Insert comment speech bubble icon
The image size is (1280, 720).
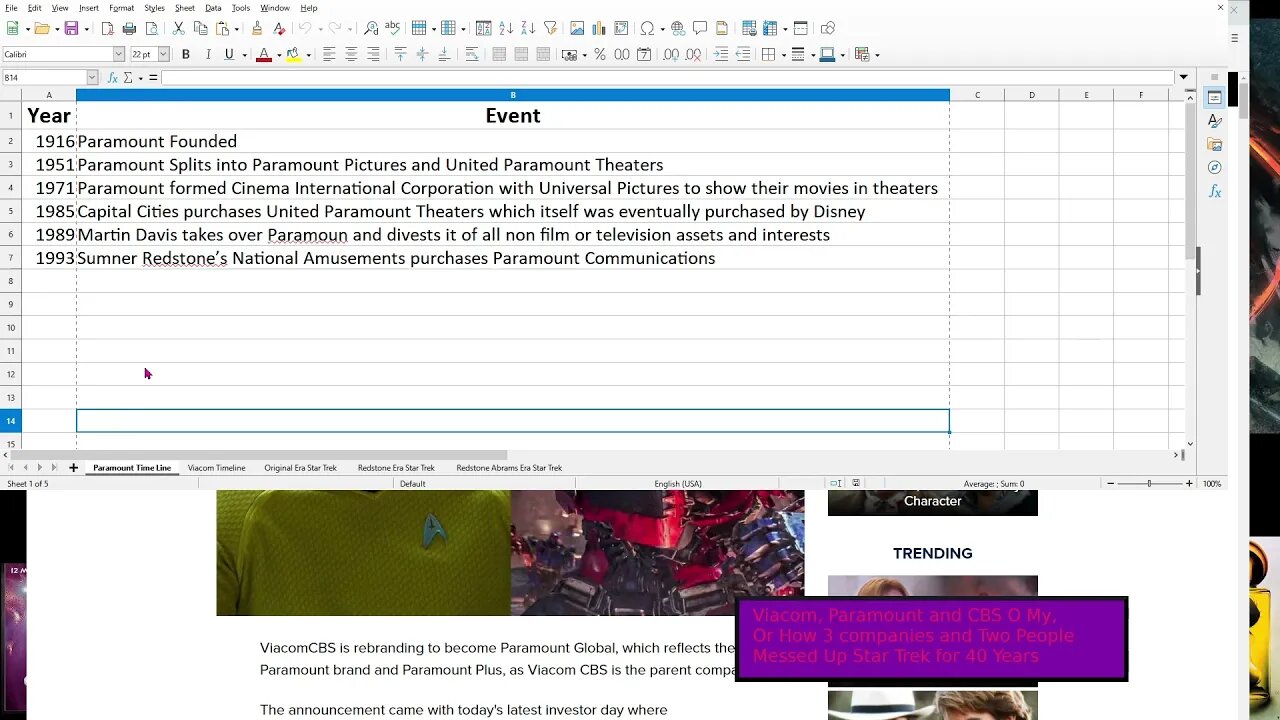tap(700, 28)
